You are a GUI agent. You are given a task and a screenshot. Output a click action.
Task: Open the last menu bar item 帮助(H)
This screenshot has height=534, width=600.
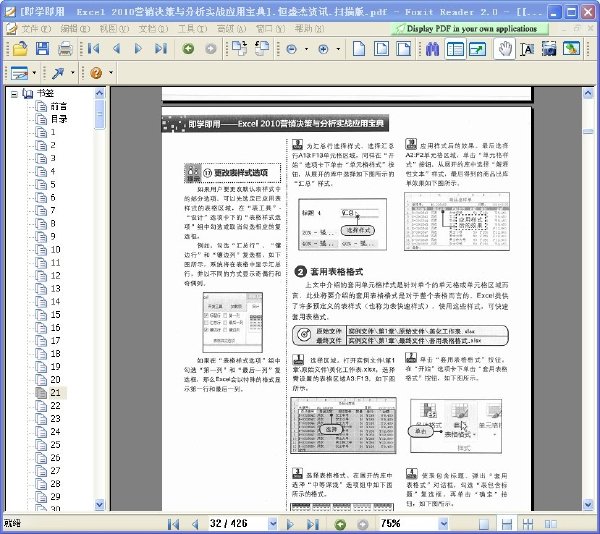click(309, 29)
